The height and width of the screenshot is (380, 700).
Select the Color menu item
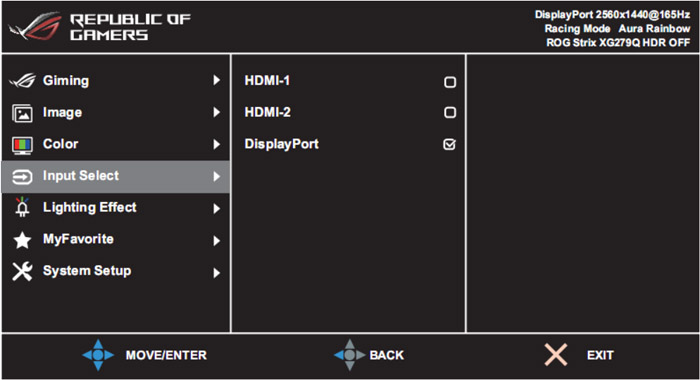[x=116, y=144]
